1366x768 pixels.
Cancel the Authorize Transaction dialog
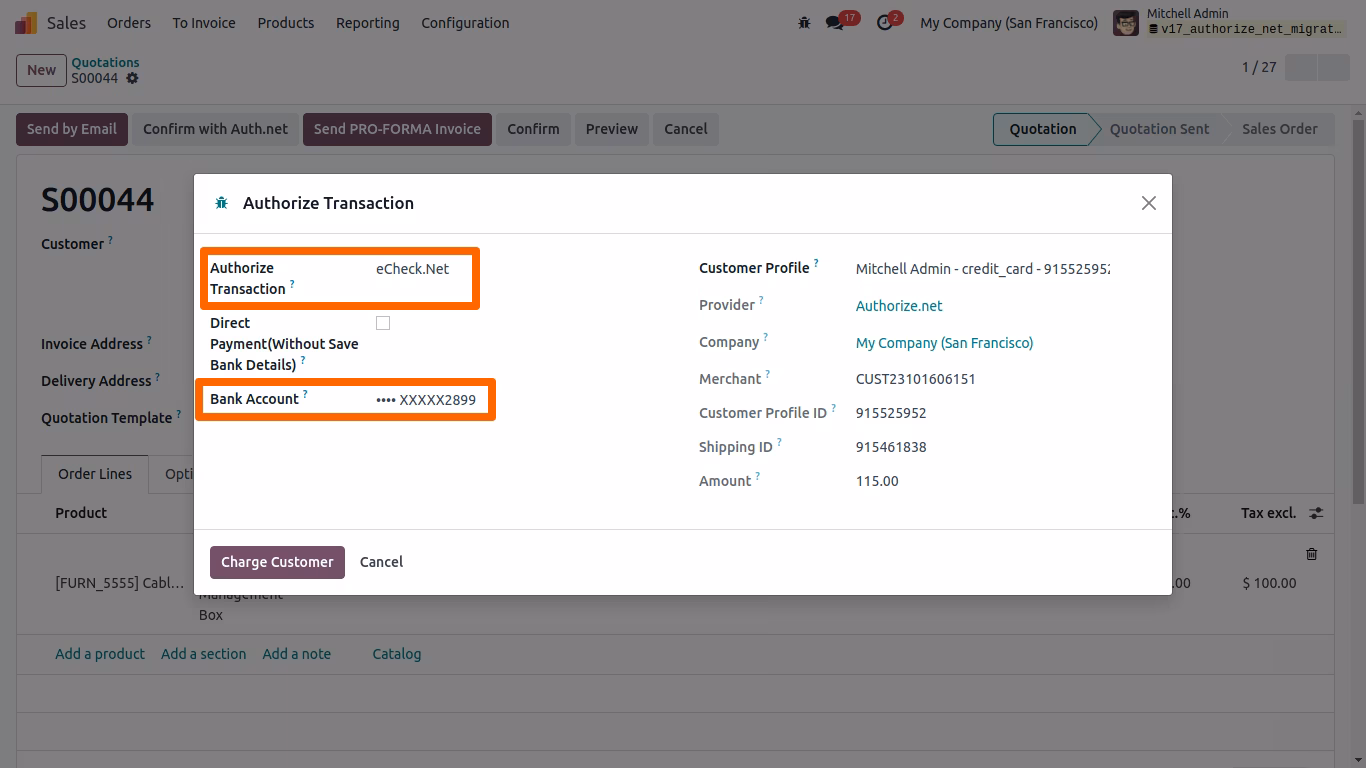click(x=381, y=562)
